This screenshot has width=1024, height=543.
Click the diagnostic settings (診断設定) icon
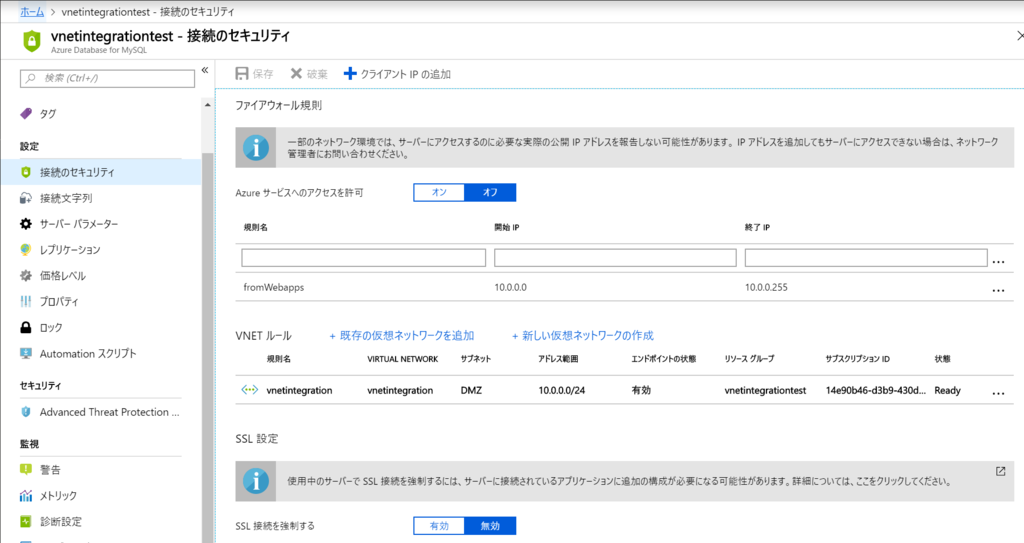point(26,521)
